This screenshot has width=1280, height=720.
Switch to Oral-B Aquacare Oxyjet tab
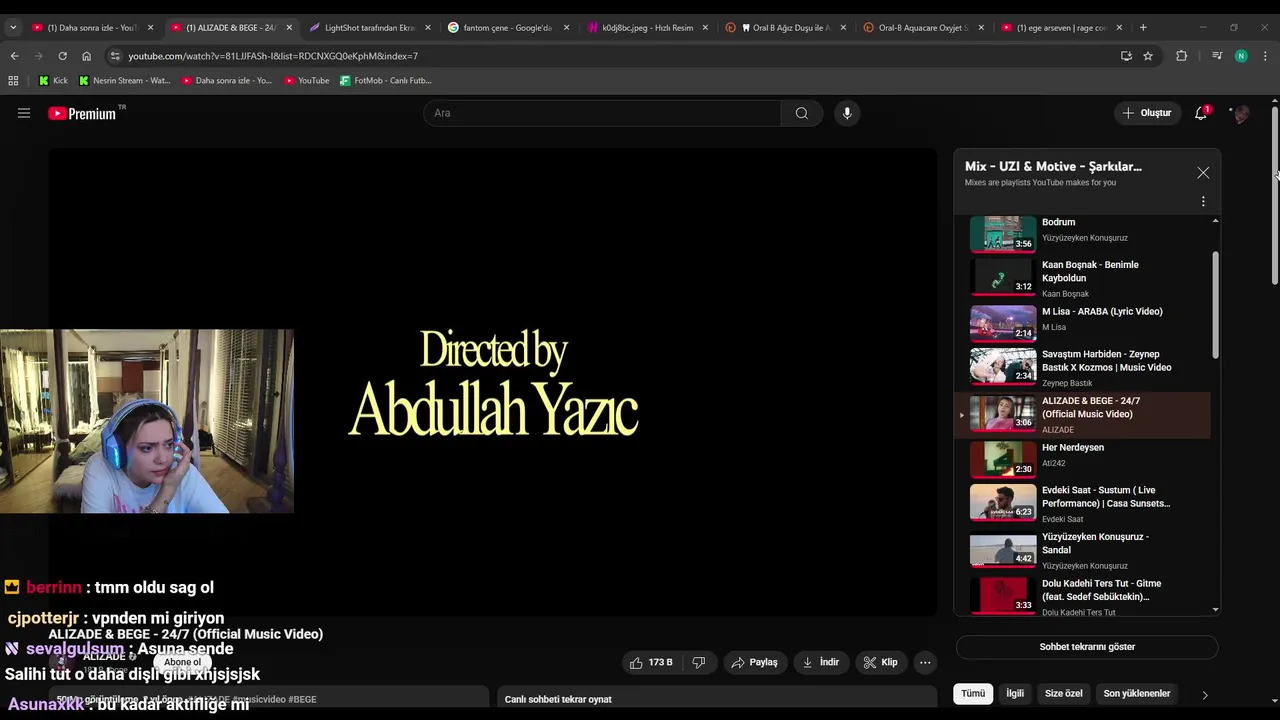[x=923, y=28]
